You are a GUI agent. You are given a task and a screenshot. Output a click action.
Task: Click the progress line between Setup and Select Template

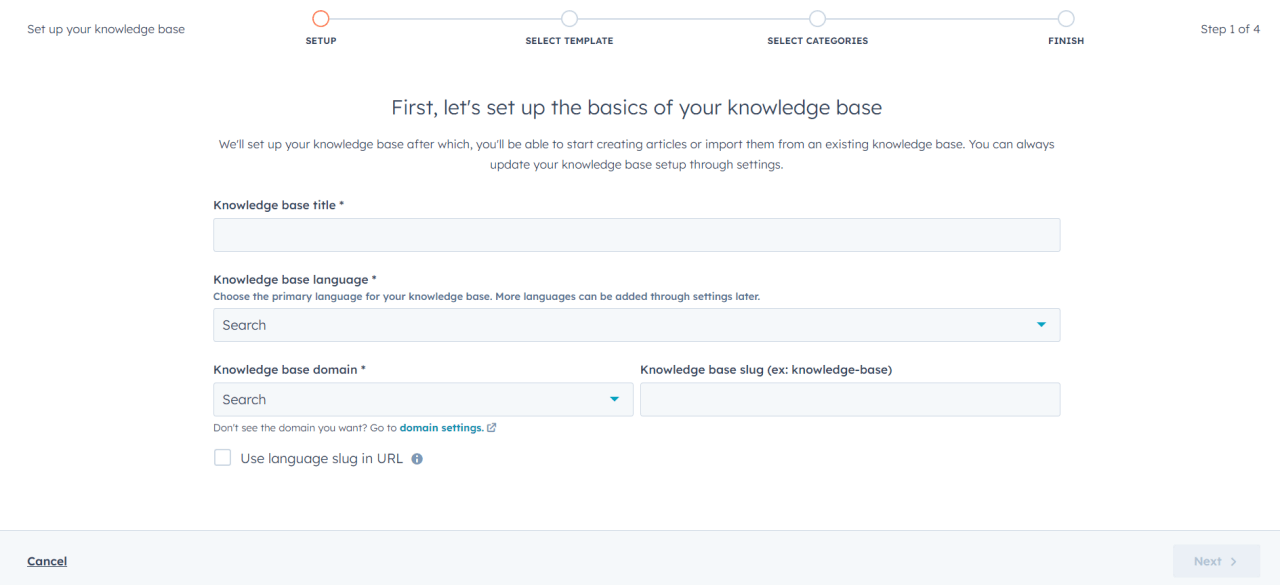445,17
